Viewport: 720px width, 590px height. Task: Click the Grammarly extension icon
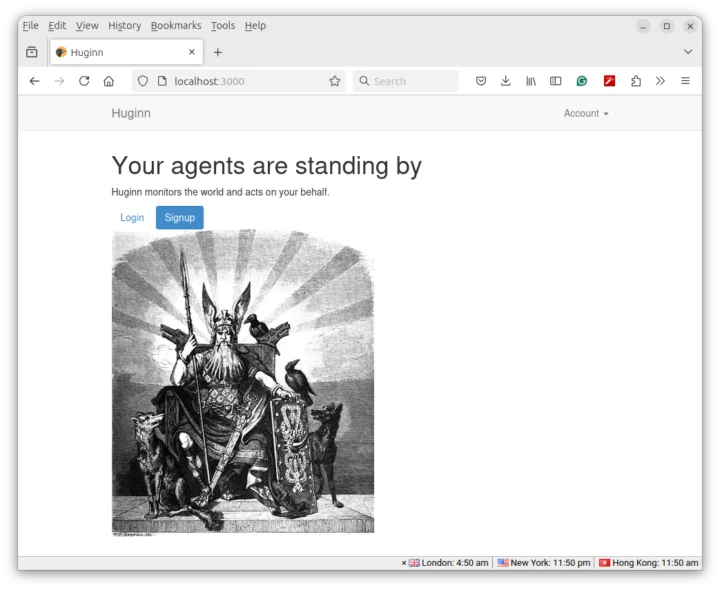tap(582, 81)
